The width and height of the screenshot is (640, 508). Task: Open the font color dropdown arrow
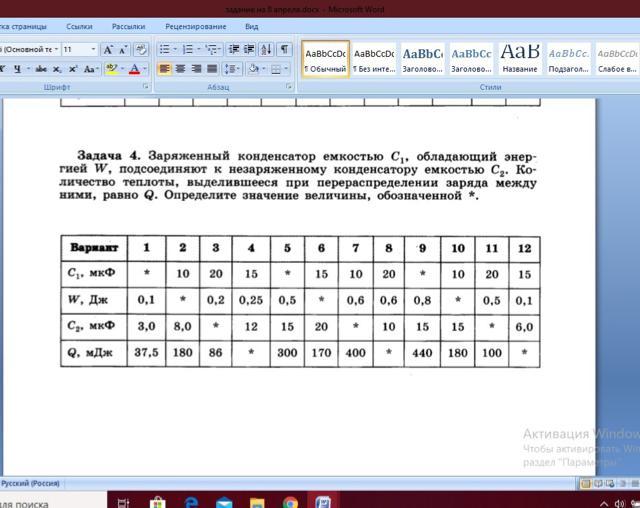point(144,69)
